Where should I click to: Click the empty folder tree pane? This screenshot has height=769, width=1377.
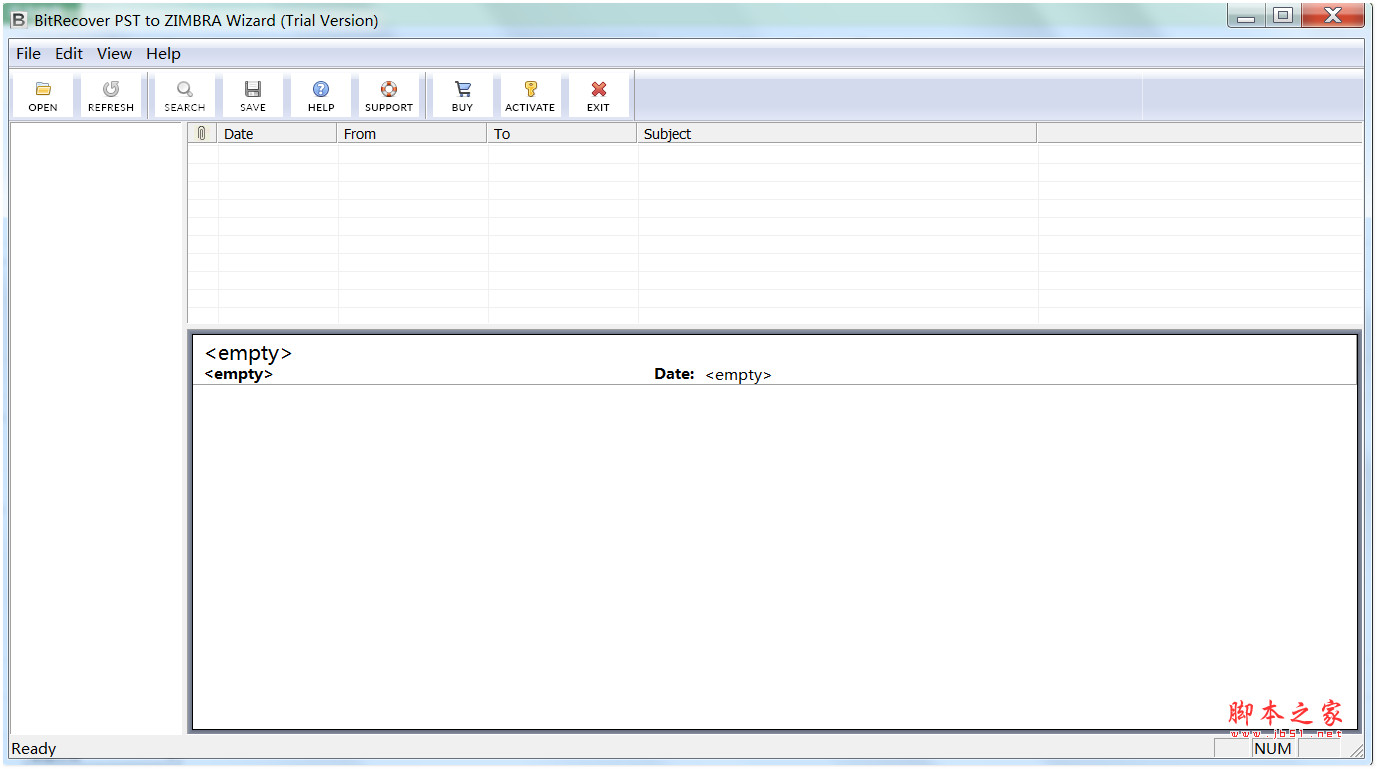tap(97, 428)
